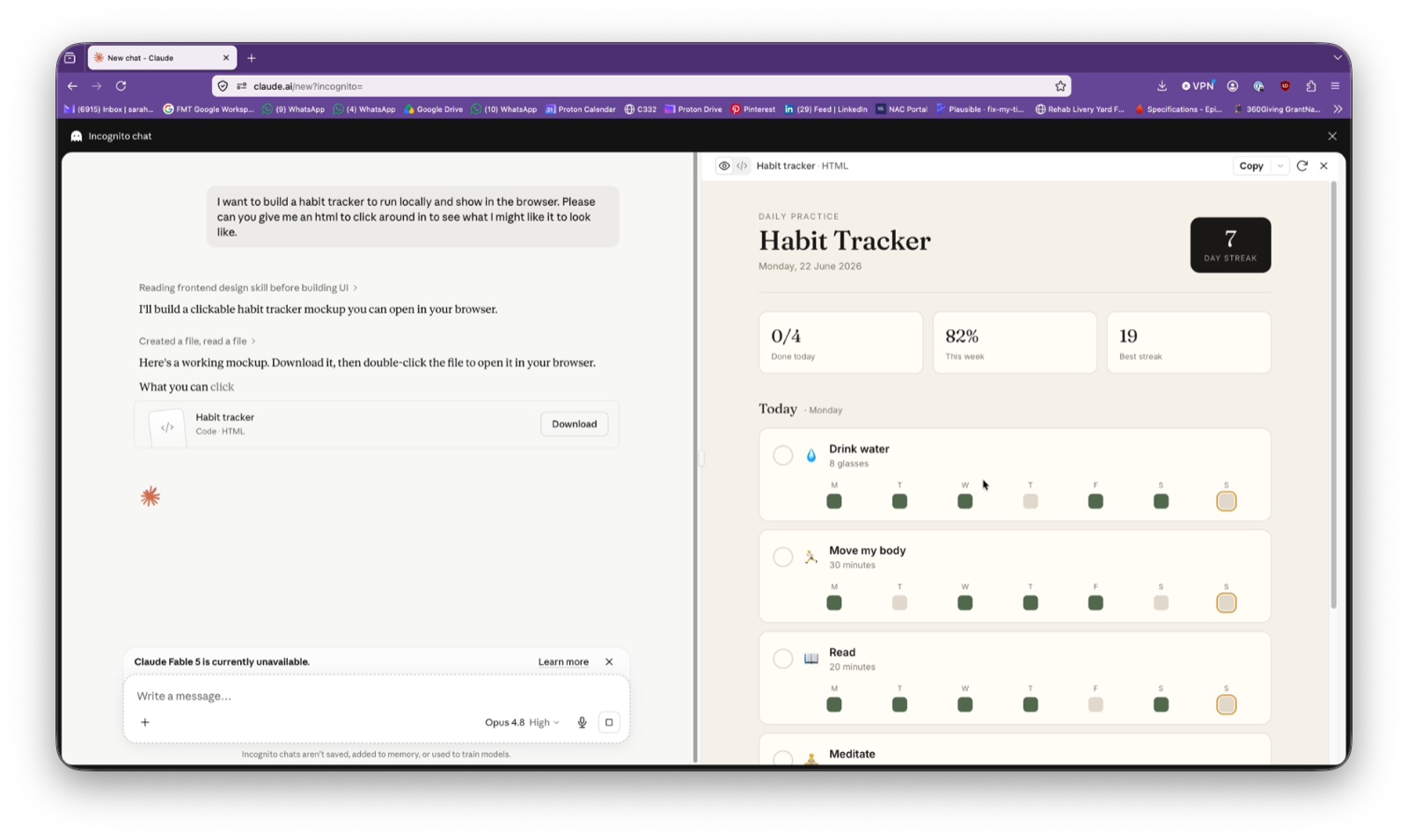Focus the Write a message field
Viewport: 1408px width, 840px height.
377,696
